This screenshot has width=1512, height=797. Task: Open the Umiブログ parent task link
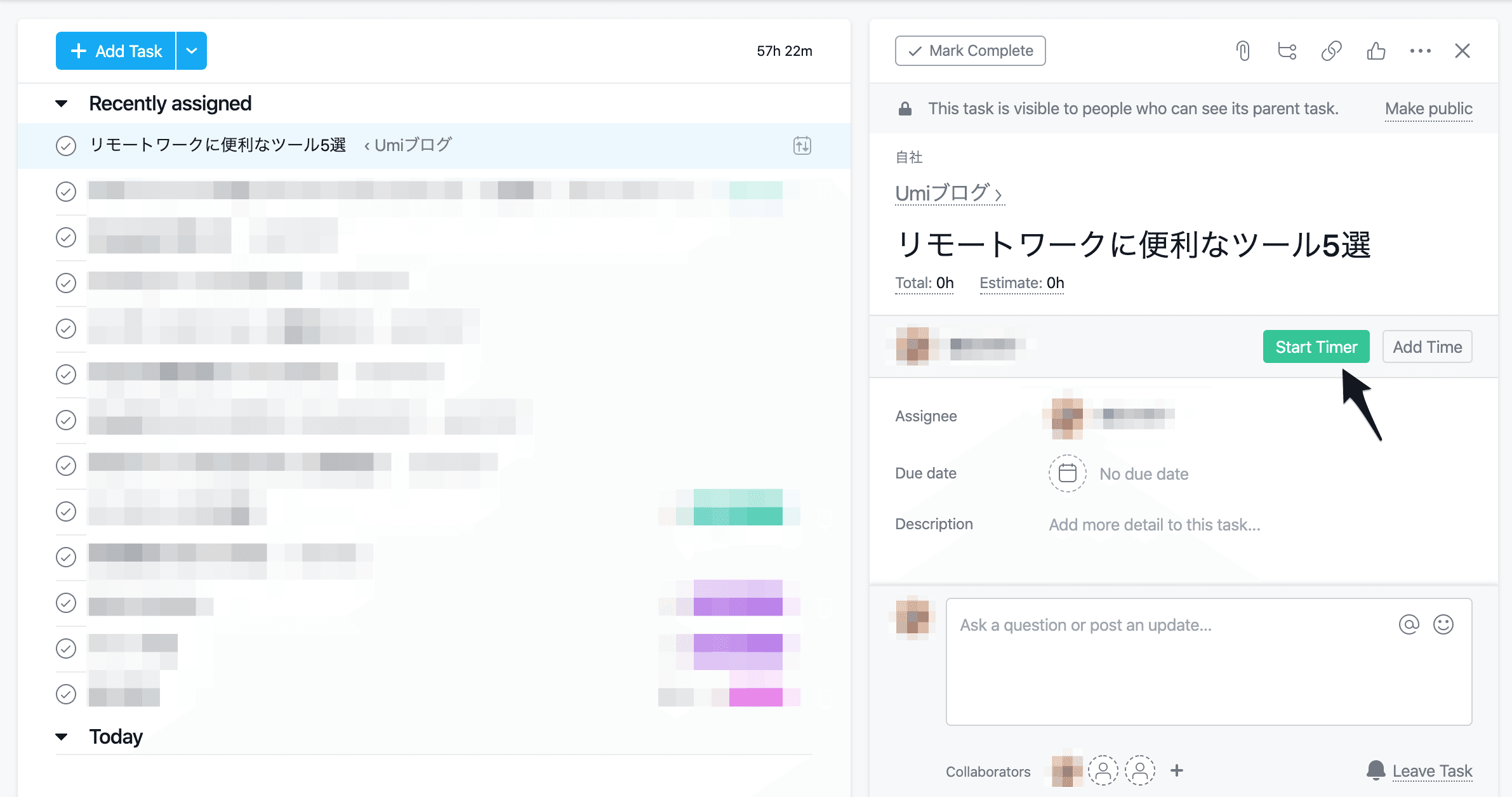click(949, 193)
